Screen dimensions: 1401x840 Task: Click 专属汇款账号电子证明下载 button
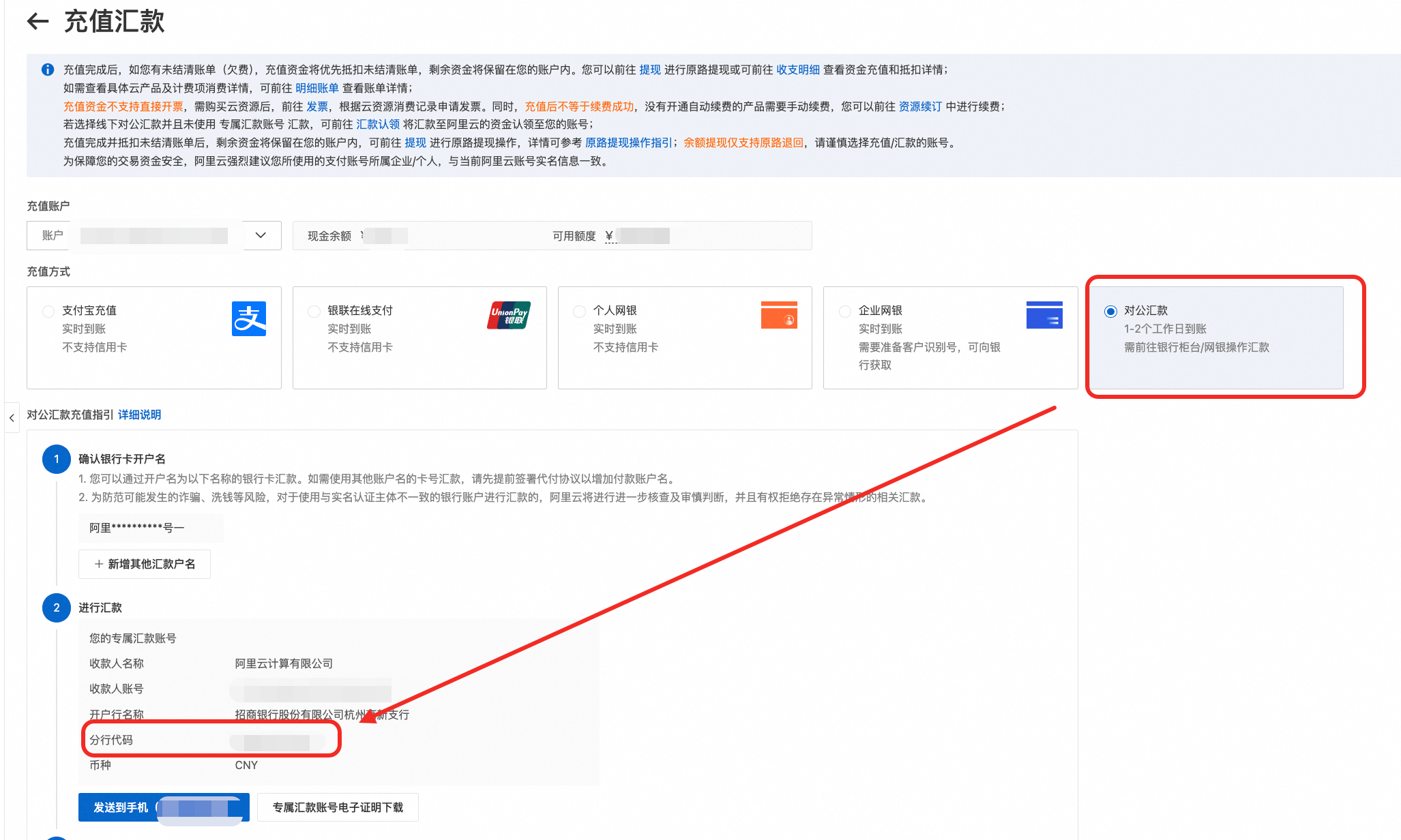point(338,807)
